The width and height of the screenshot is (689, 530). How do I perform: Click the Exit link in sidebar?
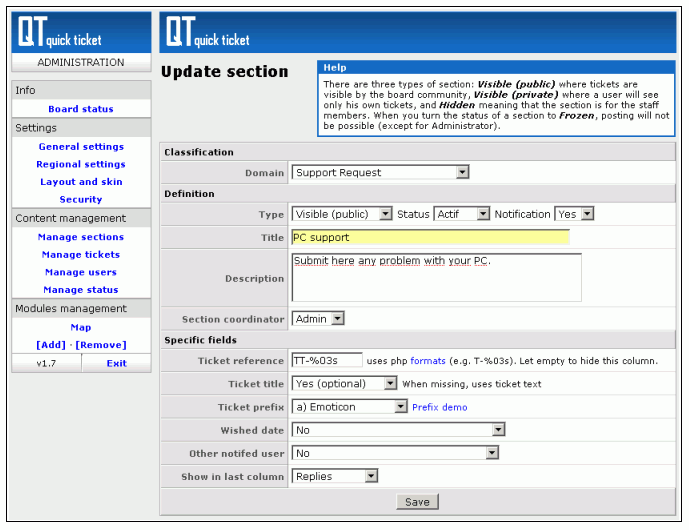click(117, 363)
